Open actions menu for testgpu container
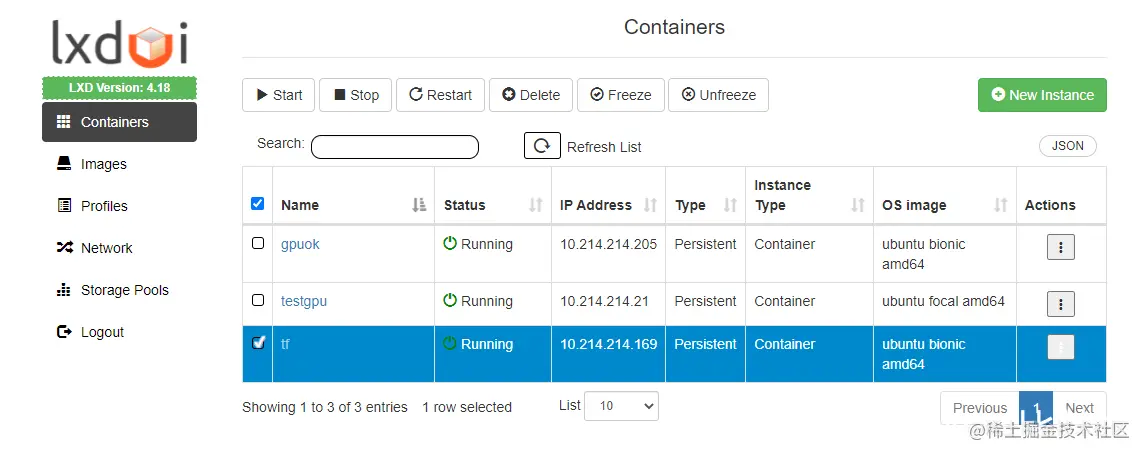The height and width of the screenshot is (456, 1145). [x=1060, y=304]
